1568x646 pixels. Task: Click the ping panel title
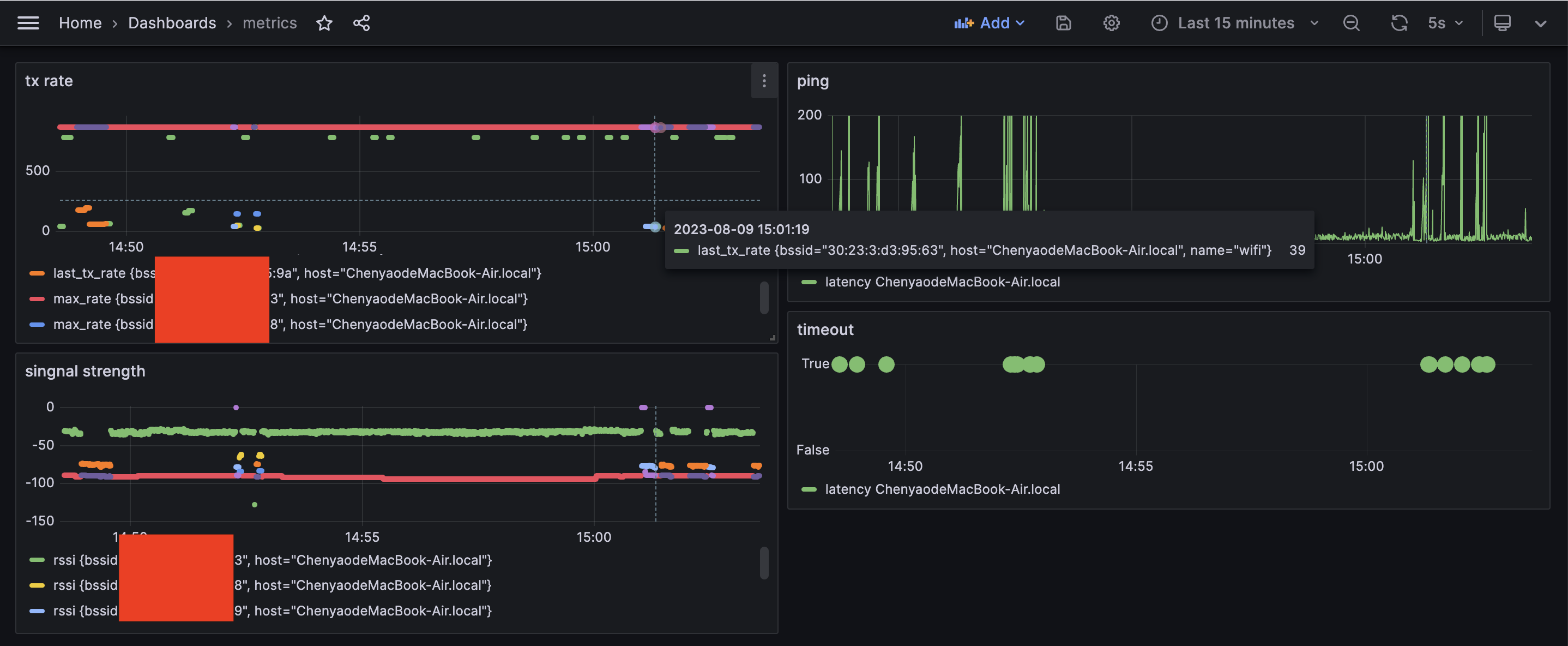(x=812, y=81)
